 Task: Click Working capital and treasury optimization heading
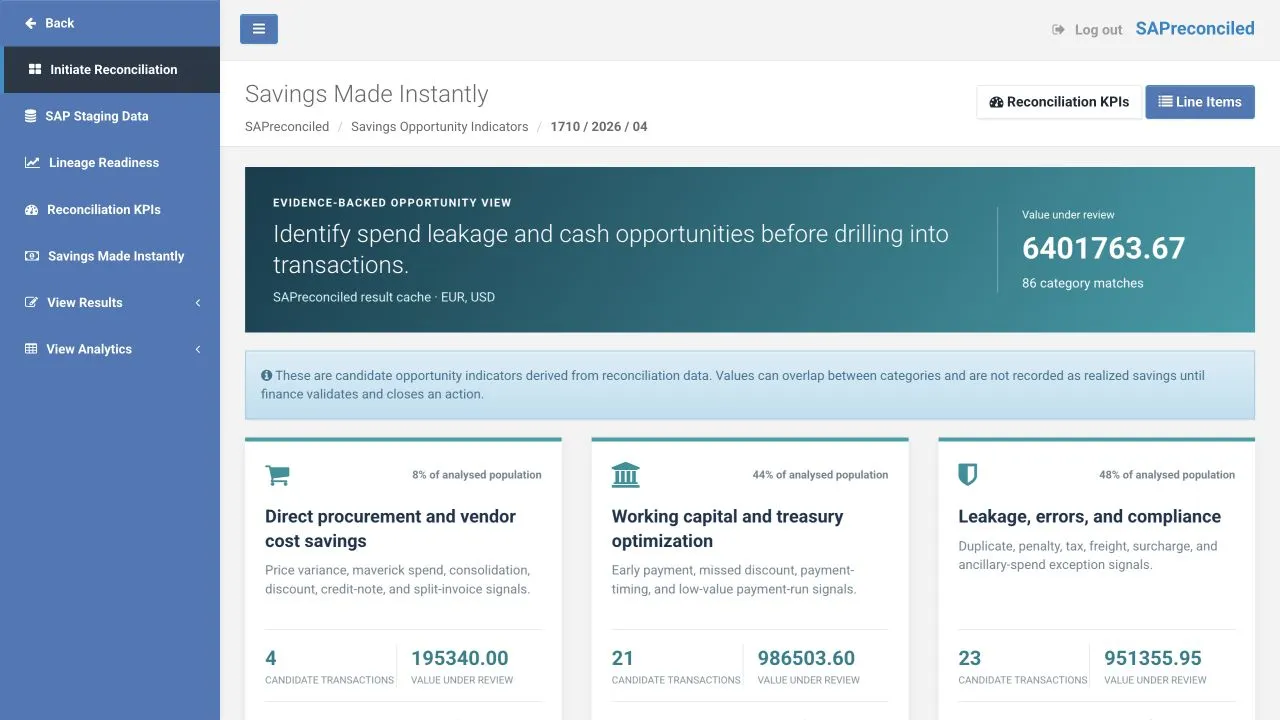(727, 529)
